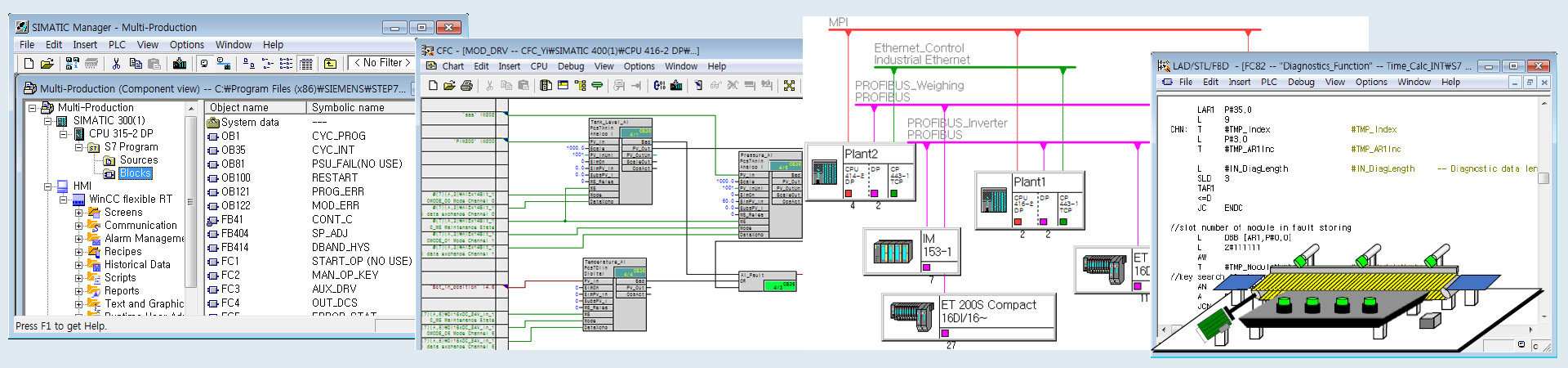Click the New project icon in SIMATIC Manager
The height and width of the screenshot is (368, 1568).
tap(29, 64)
